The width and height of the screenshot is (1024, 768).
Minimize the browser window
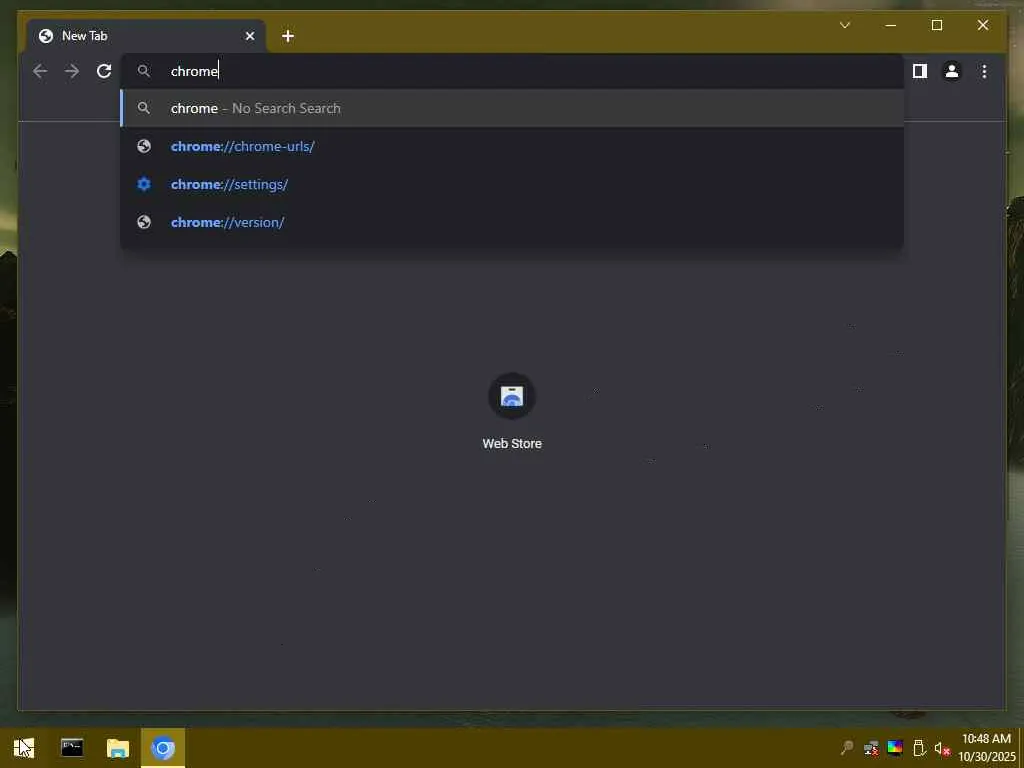click(x=890, y=25)
